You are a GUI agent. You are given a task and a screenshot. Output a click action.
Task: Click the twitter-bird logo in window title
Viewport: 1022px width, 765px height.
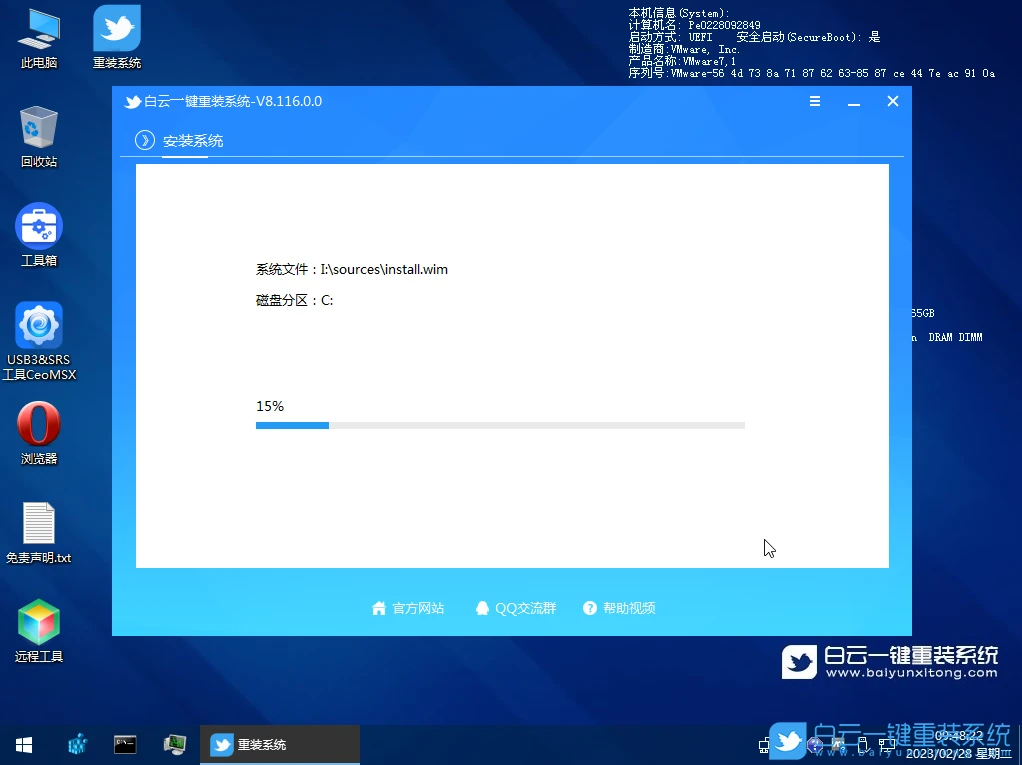click(x=133, y=102)
